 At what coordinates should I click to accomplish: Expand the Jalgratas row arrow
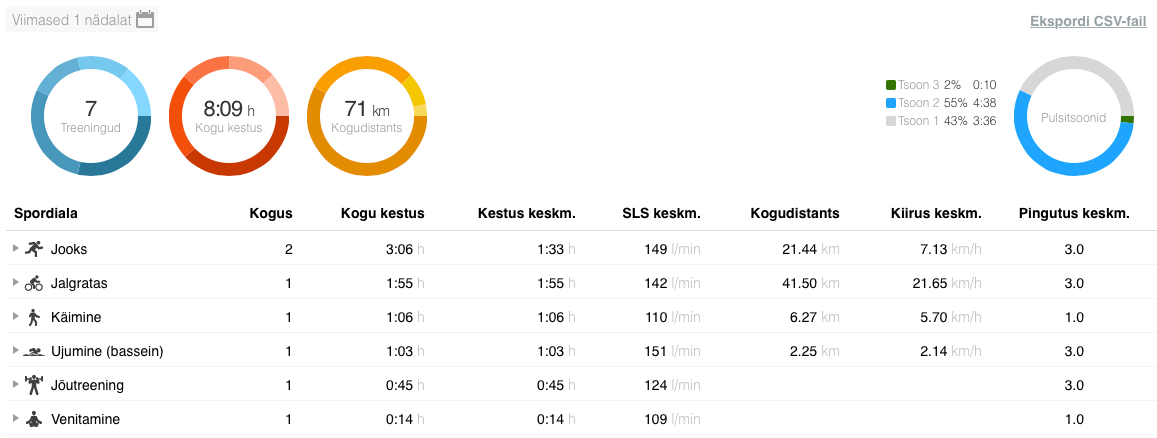click(x=15, y=283)
